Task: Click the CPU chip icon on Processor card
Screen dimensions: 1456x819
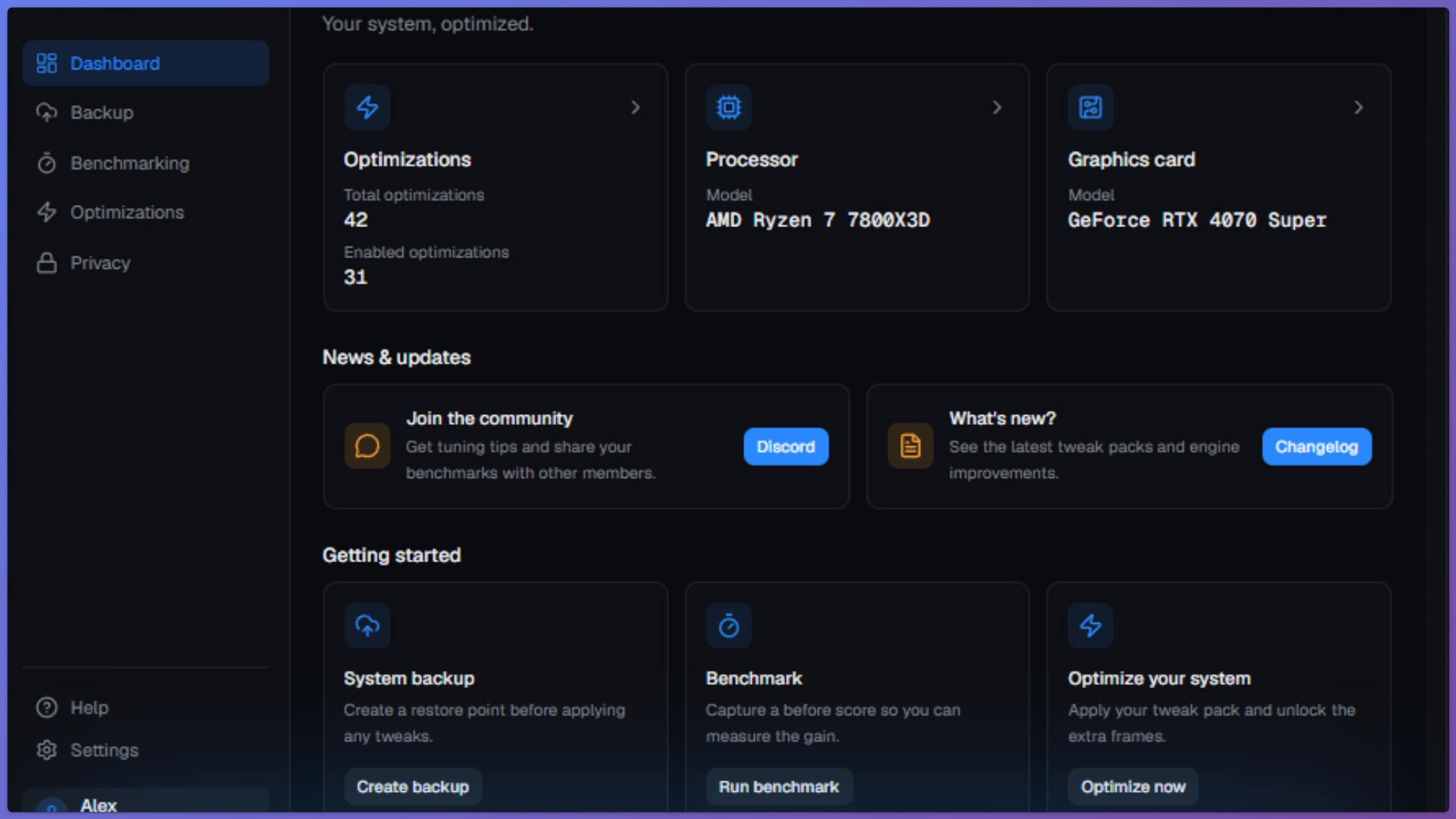Action: tap(729, 107)
